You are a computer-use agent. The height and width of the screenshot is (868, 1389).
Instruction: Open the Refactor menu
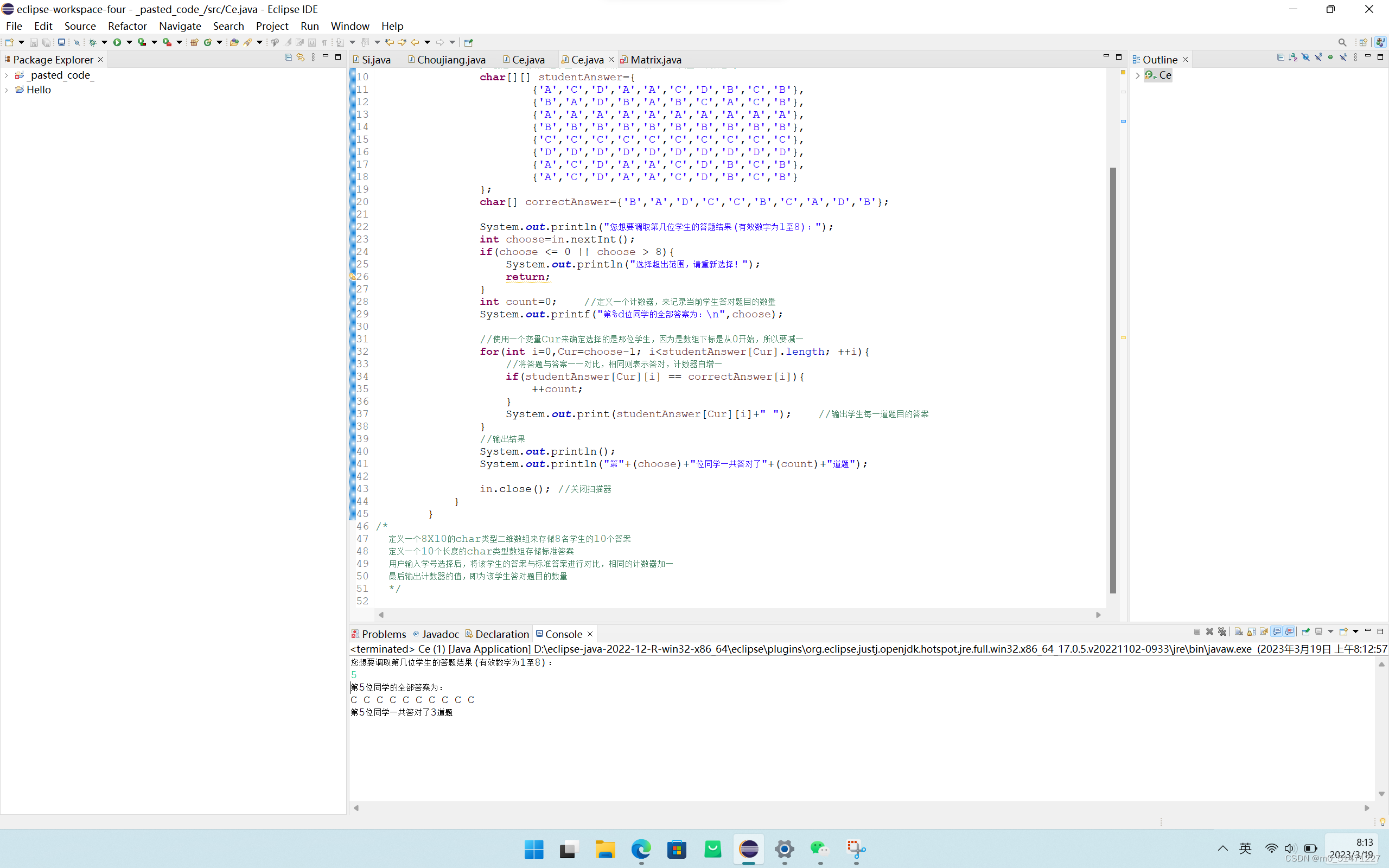(x=127, y=26)
